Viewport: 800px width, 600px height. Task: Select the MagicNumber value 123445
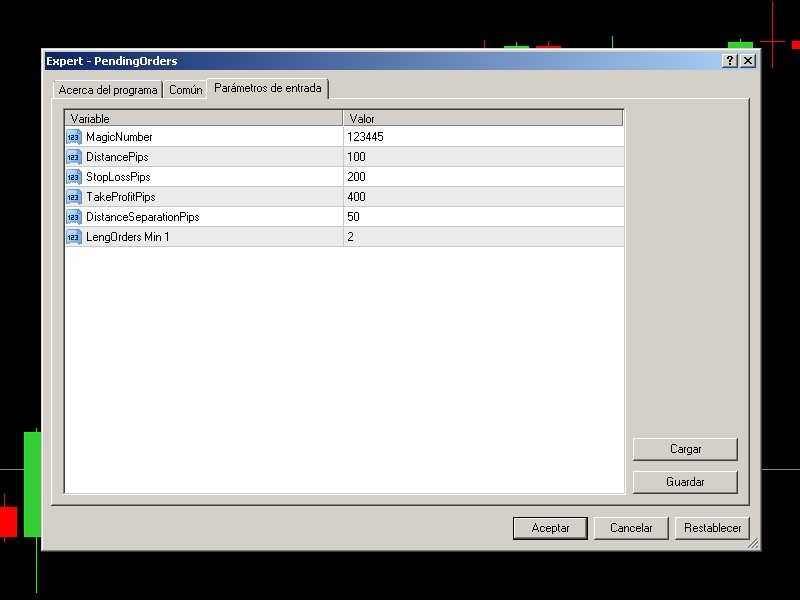point(484,137)
